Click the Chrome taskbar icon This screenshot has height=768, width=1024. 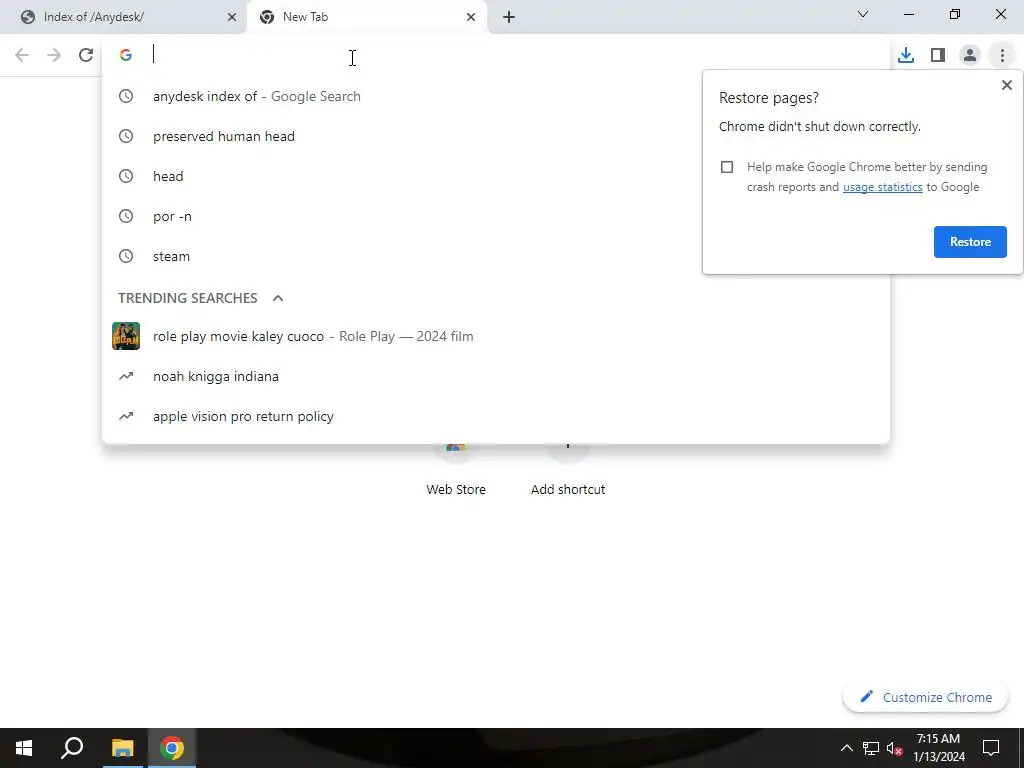172,748
